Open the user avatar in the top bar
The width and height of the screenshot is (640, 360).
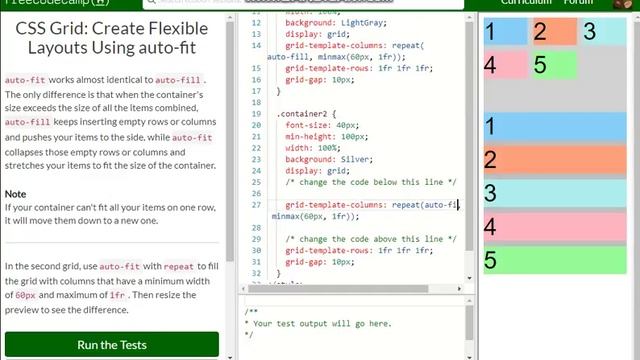pyautogui.click(x=623, y=3)
